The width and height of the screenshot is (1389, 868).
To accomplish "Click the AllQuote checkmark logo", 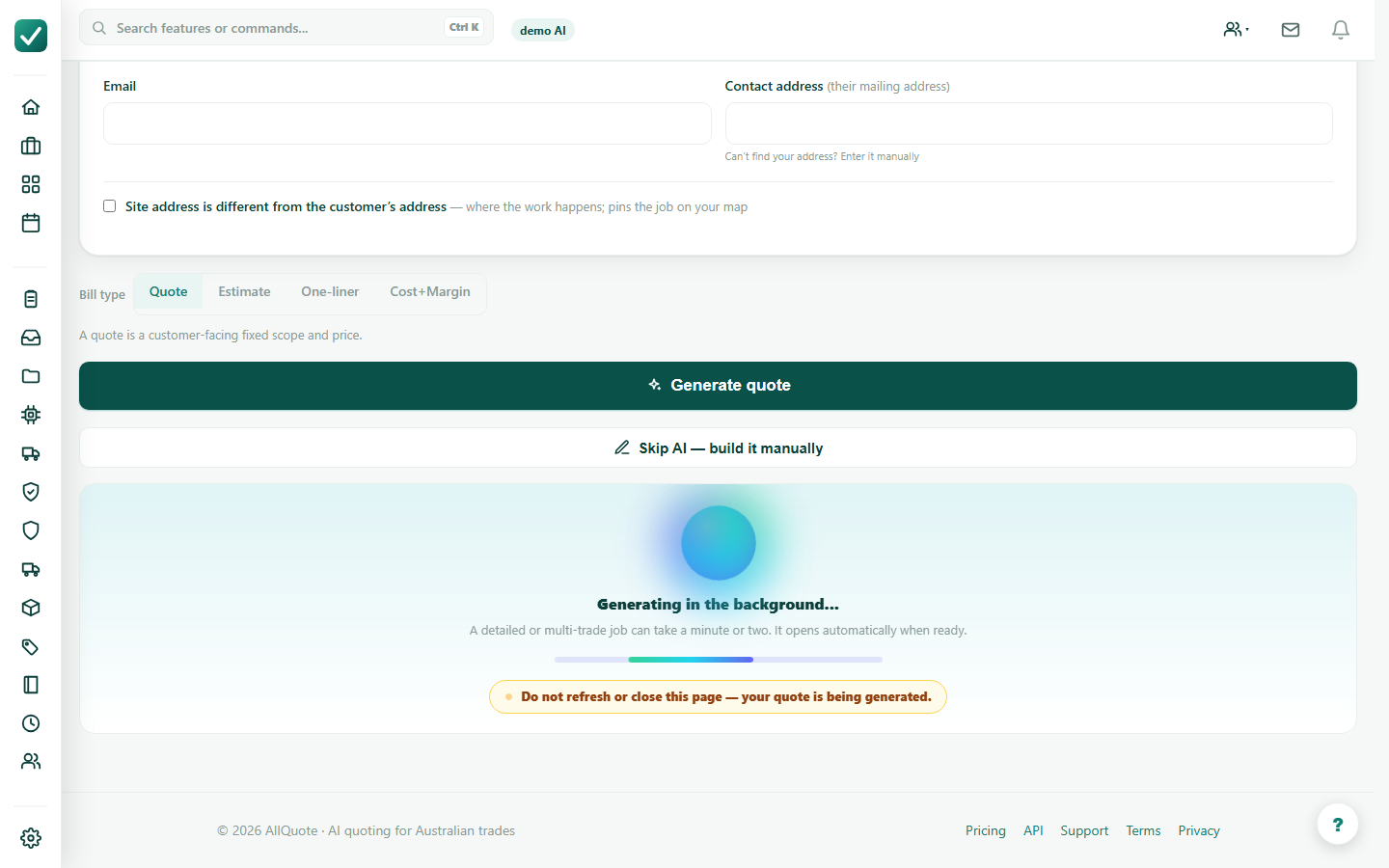I will pos(31,36).
